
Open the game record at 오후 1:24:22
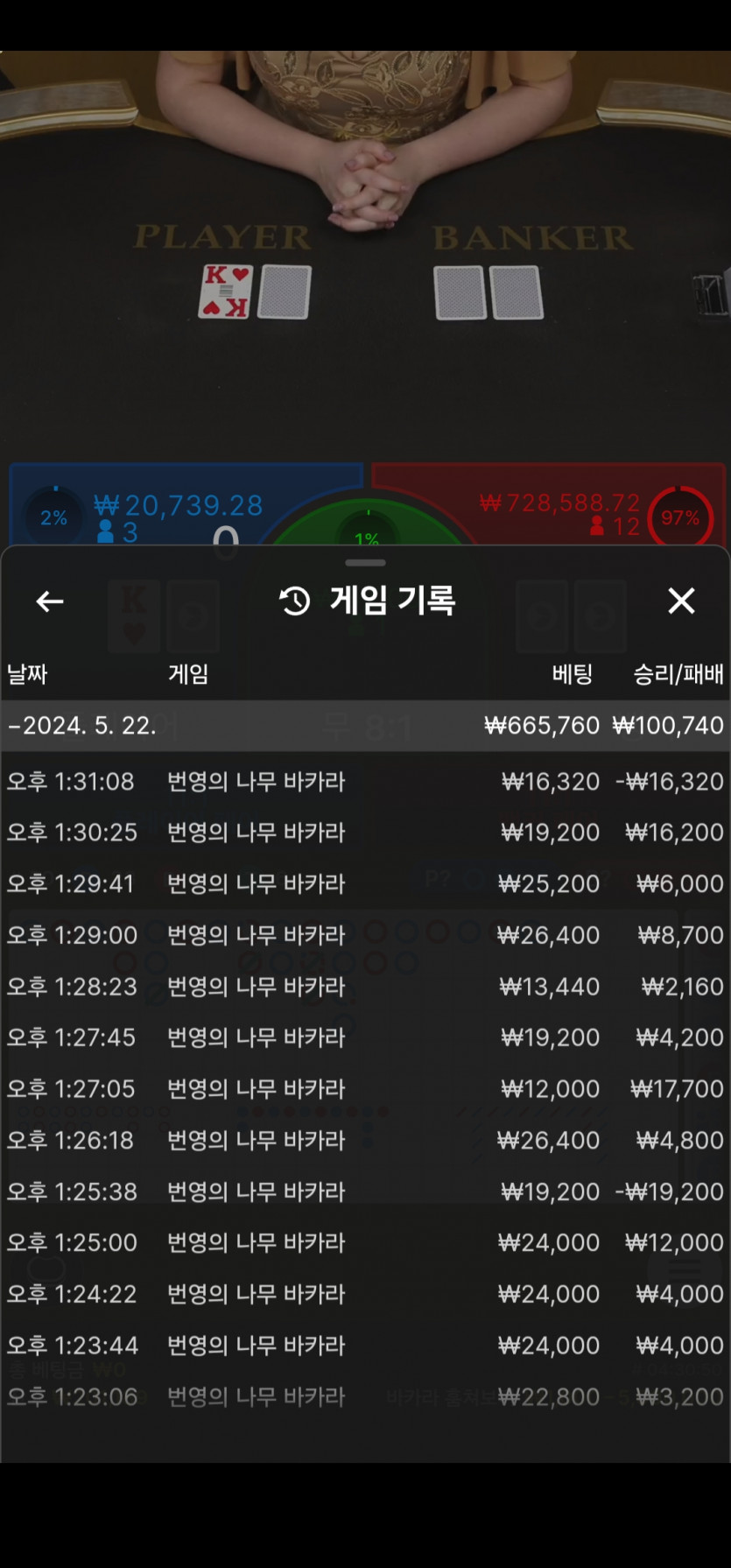tap(365, 1294)
